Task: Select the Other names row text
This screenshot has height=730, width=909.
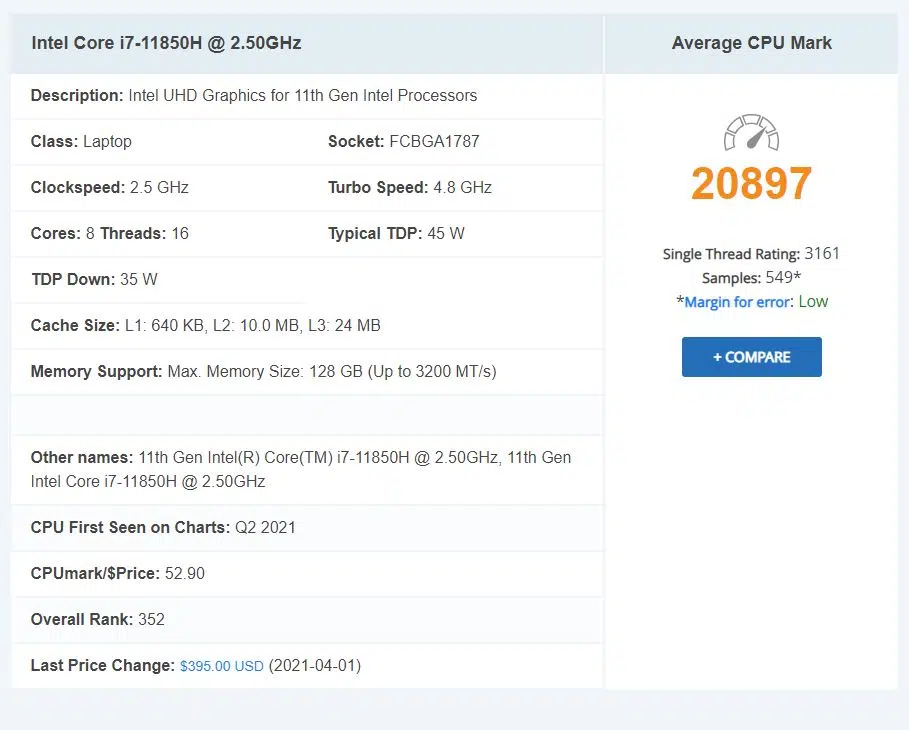Action: 300,469
